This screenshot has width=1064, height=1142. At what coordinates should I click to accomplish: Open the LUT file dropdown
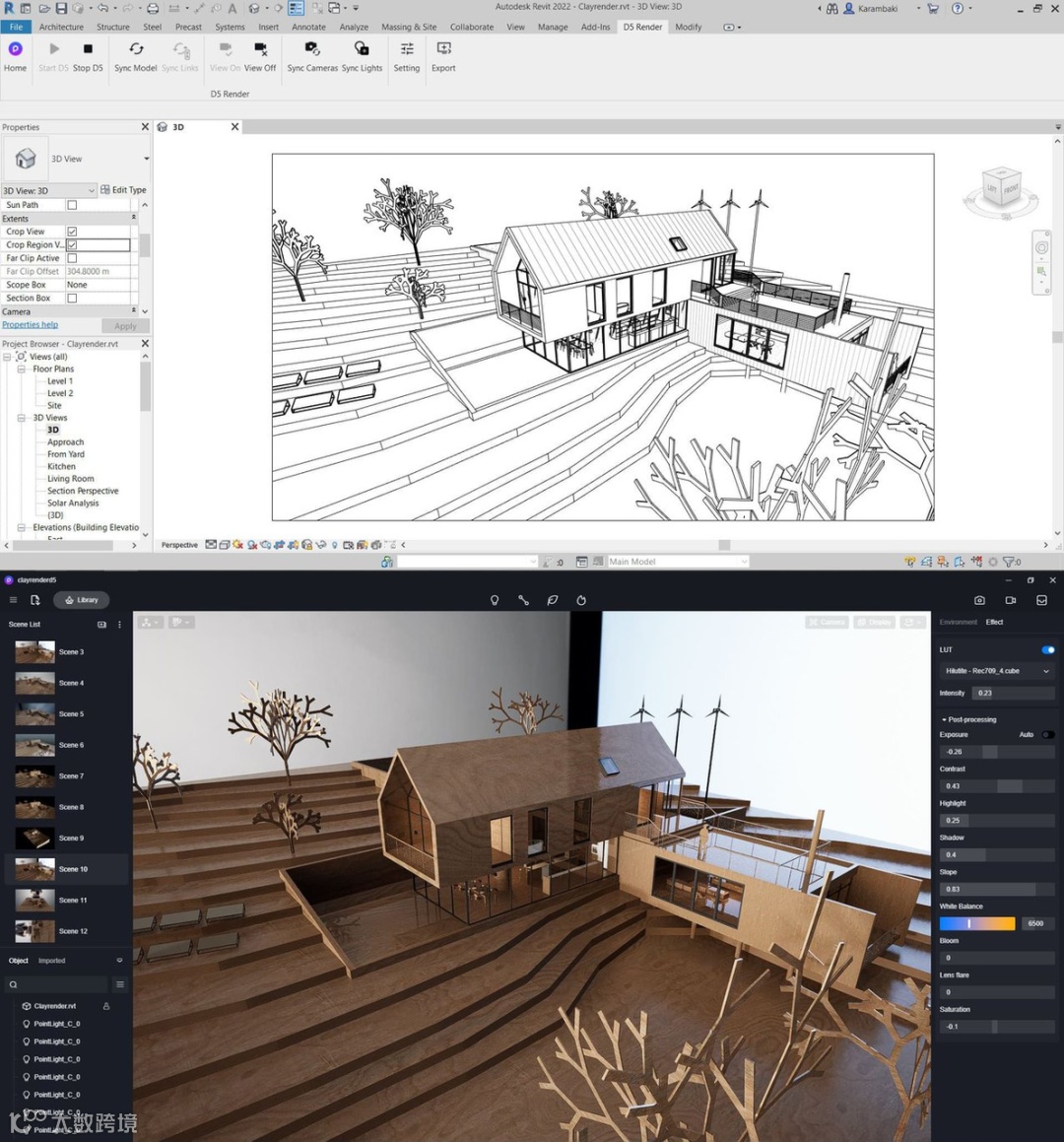tap(996, 671)
